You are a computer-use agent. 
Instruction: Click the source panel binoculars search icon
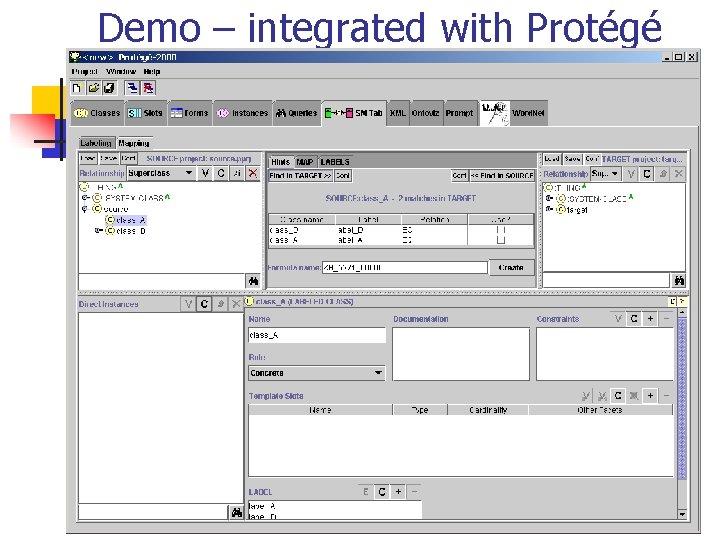[x=253, y=281]
